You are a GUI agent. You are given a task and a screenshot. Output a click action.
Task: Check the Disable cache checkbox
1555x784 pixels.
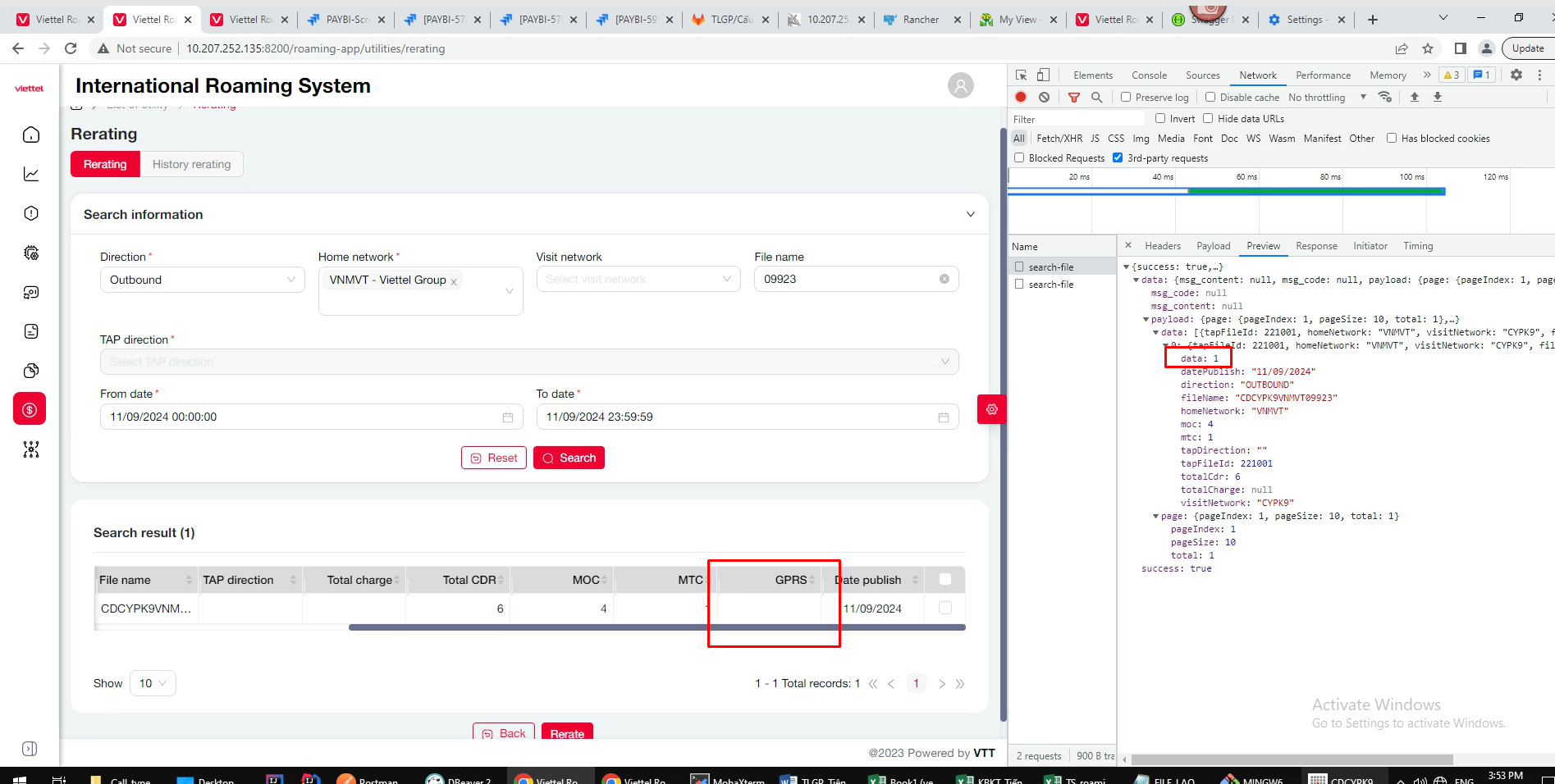point(1210,97)
